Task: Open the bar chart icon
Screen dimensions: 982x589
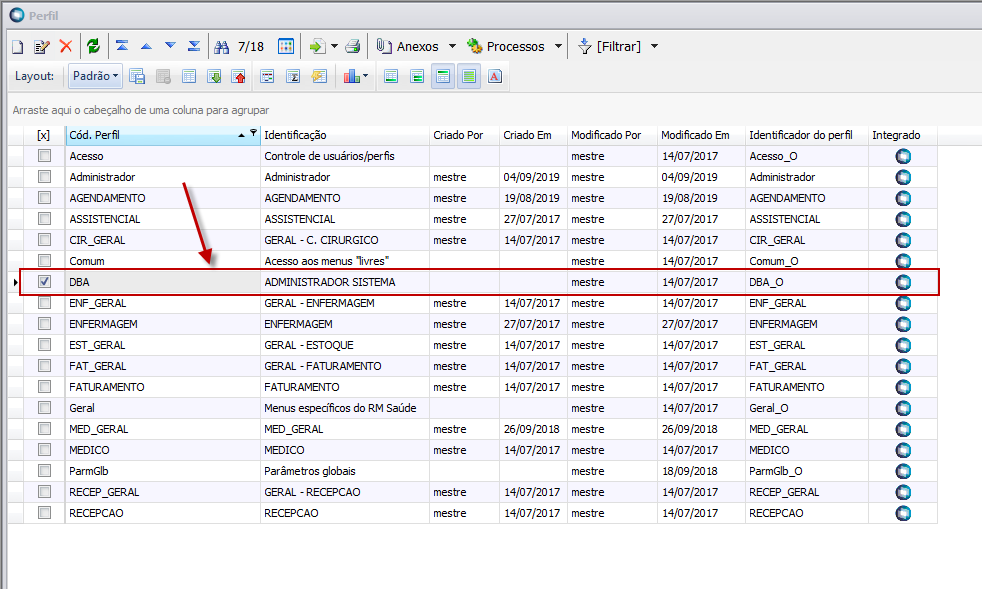Action: click(351, 76)
